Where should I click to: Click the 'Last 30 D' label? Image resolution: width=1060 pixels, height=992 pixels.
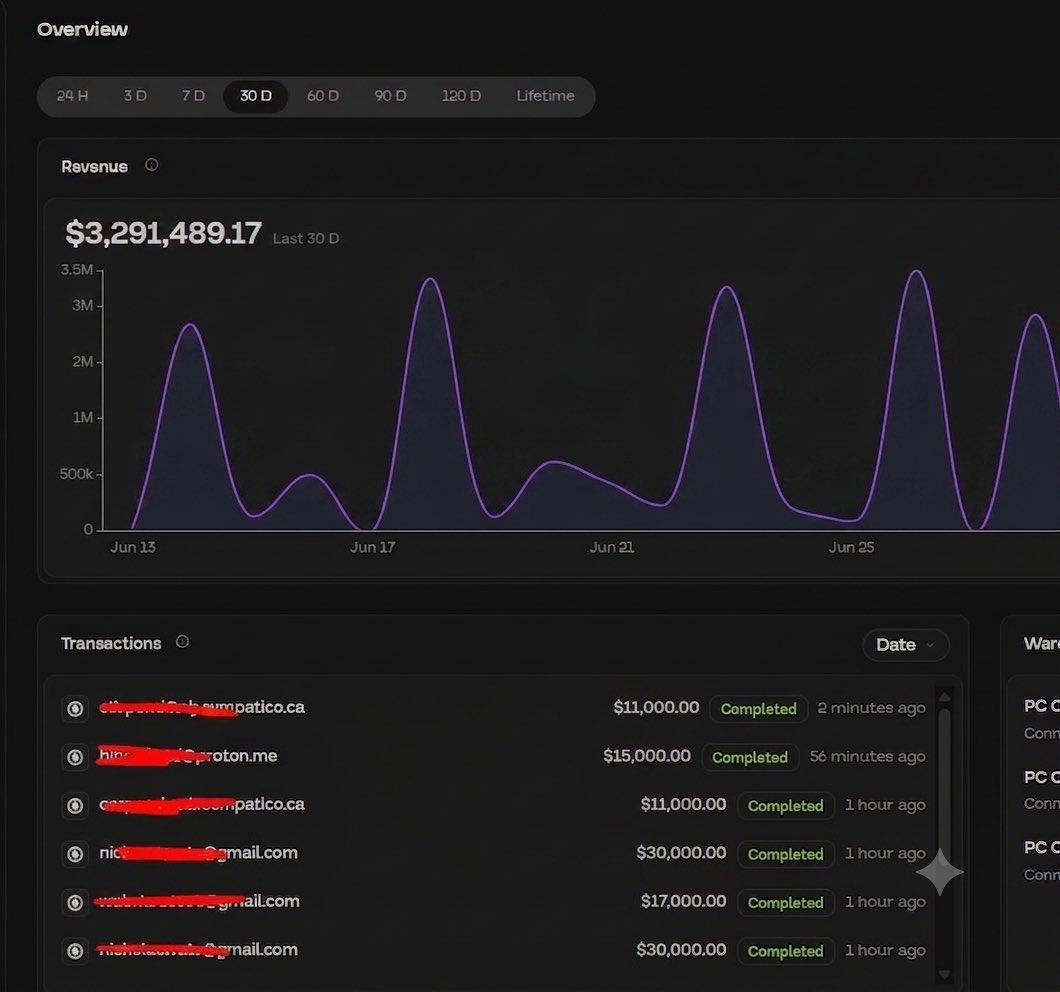click(x=306, y=239)
